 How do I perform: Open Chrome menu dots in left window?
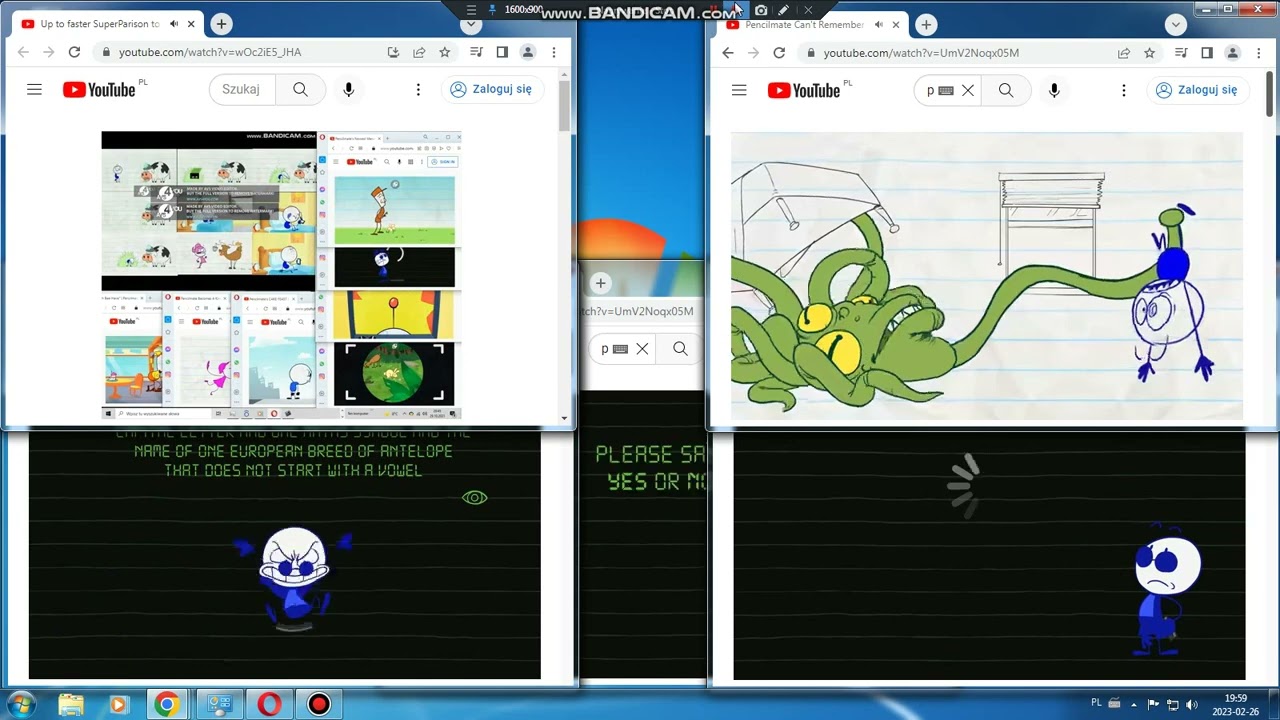coord(554,52)
